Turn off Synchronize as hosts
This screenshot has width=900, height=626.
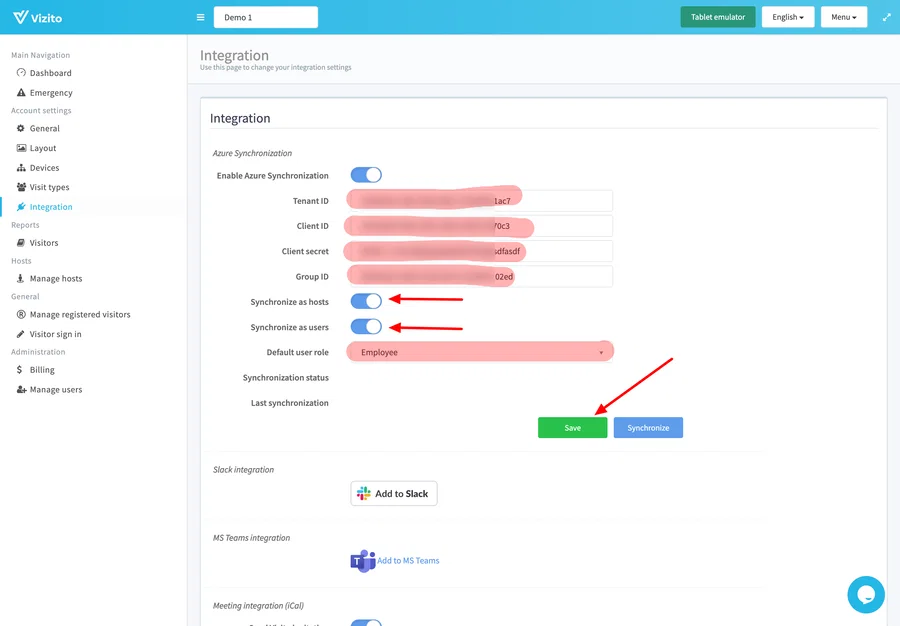point(366,301)
